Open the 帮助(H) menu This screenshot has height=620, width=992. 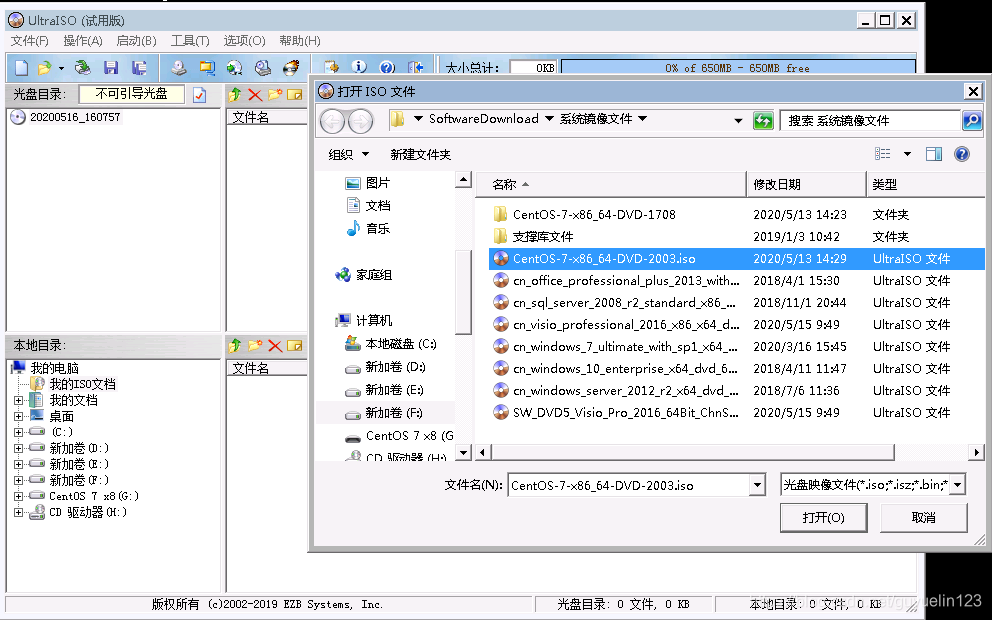(x=300, y=40)
